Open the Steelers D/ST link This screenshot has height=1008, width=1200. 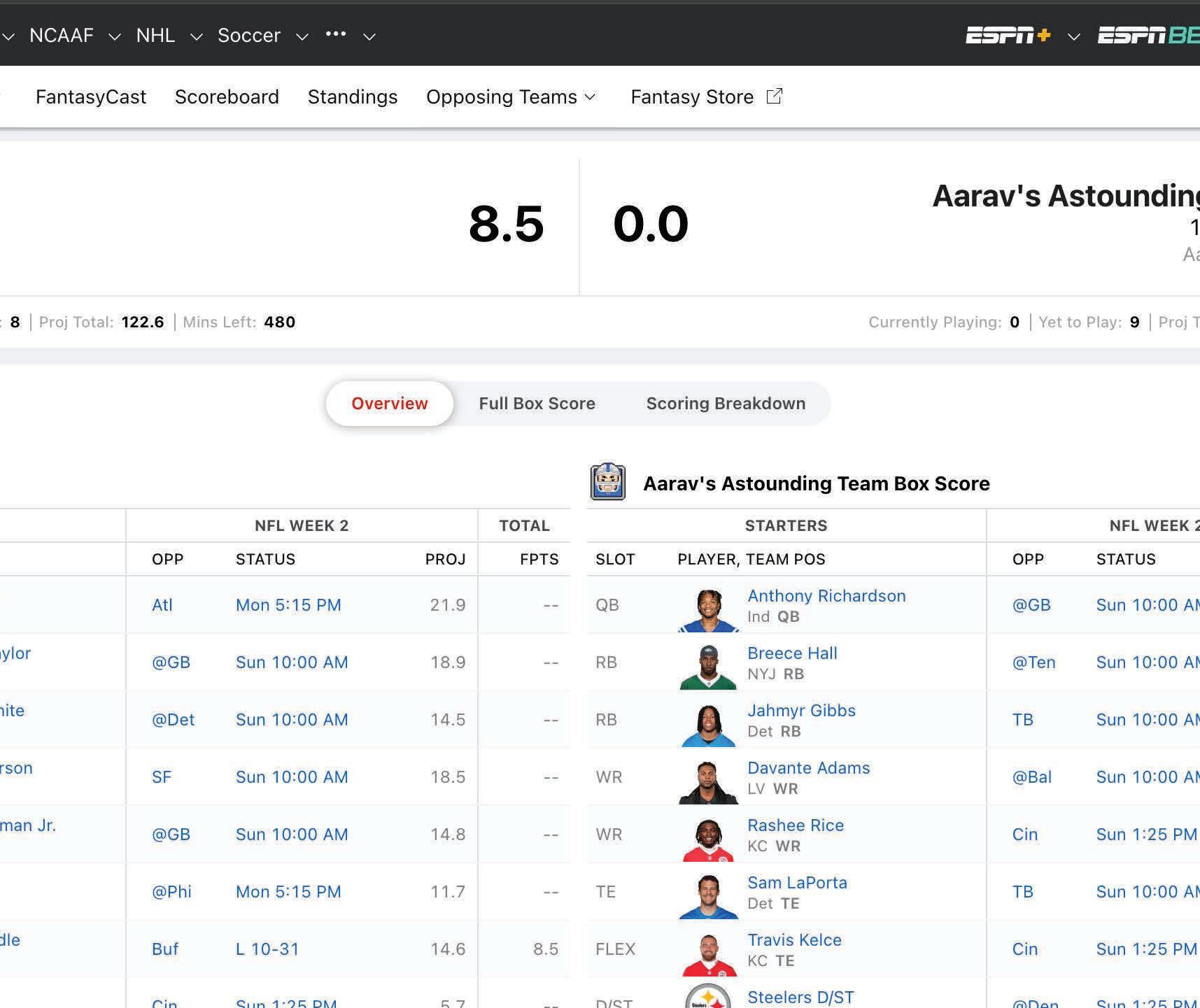pos(800,998)
